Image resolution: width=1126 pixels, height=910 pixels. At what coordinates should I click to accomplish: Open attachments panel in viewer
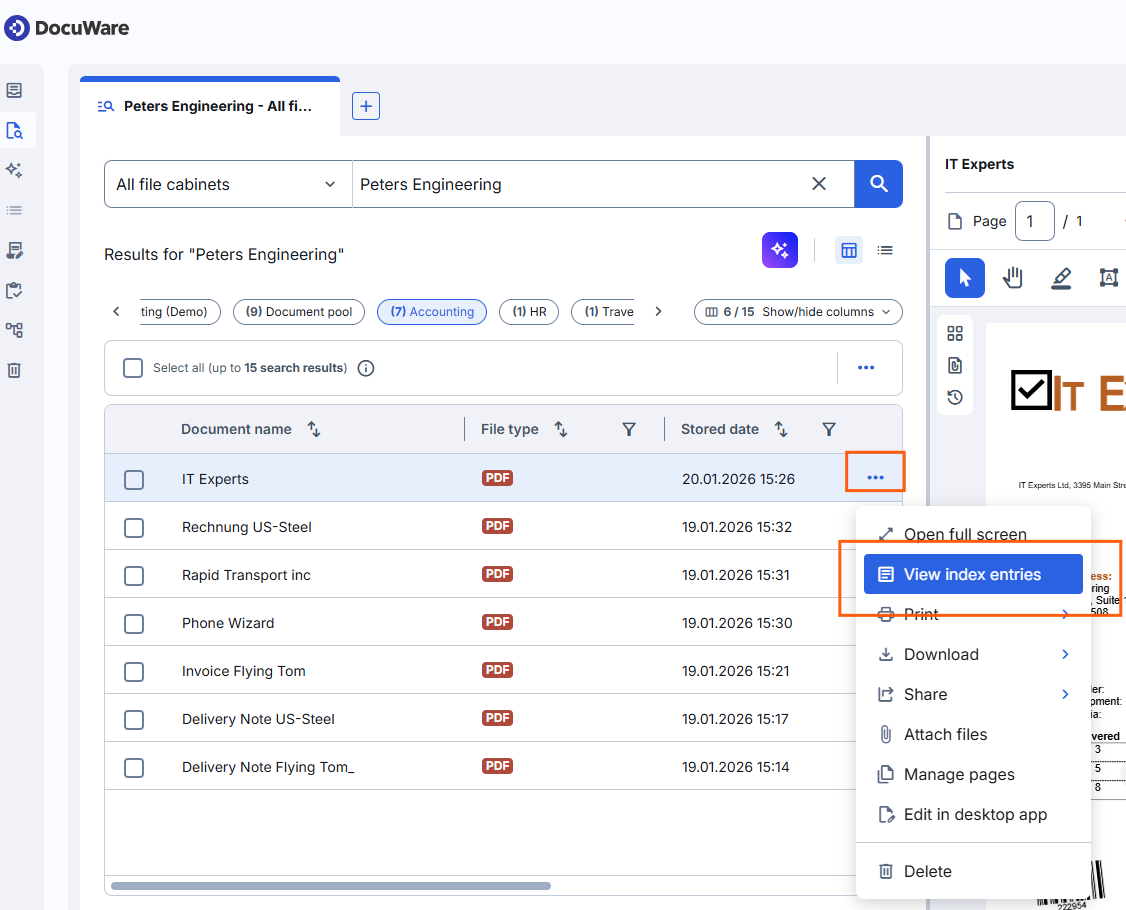coord(954,366)
